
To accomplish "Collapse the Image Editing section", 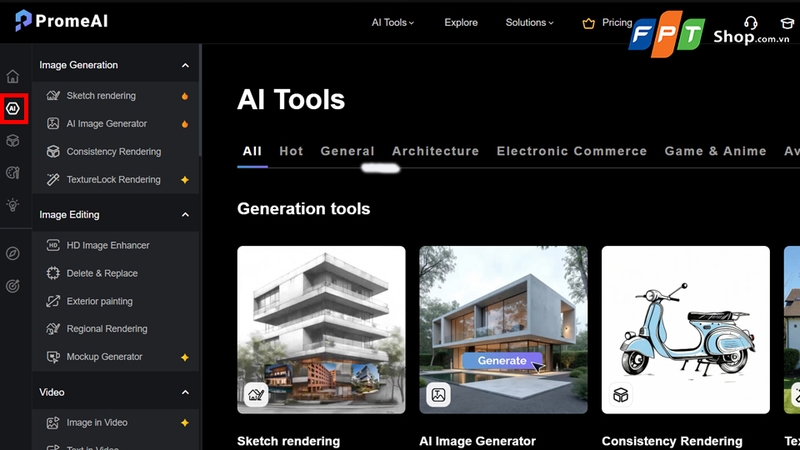I will (x=185, y=215).
